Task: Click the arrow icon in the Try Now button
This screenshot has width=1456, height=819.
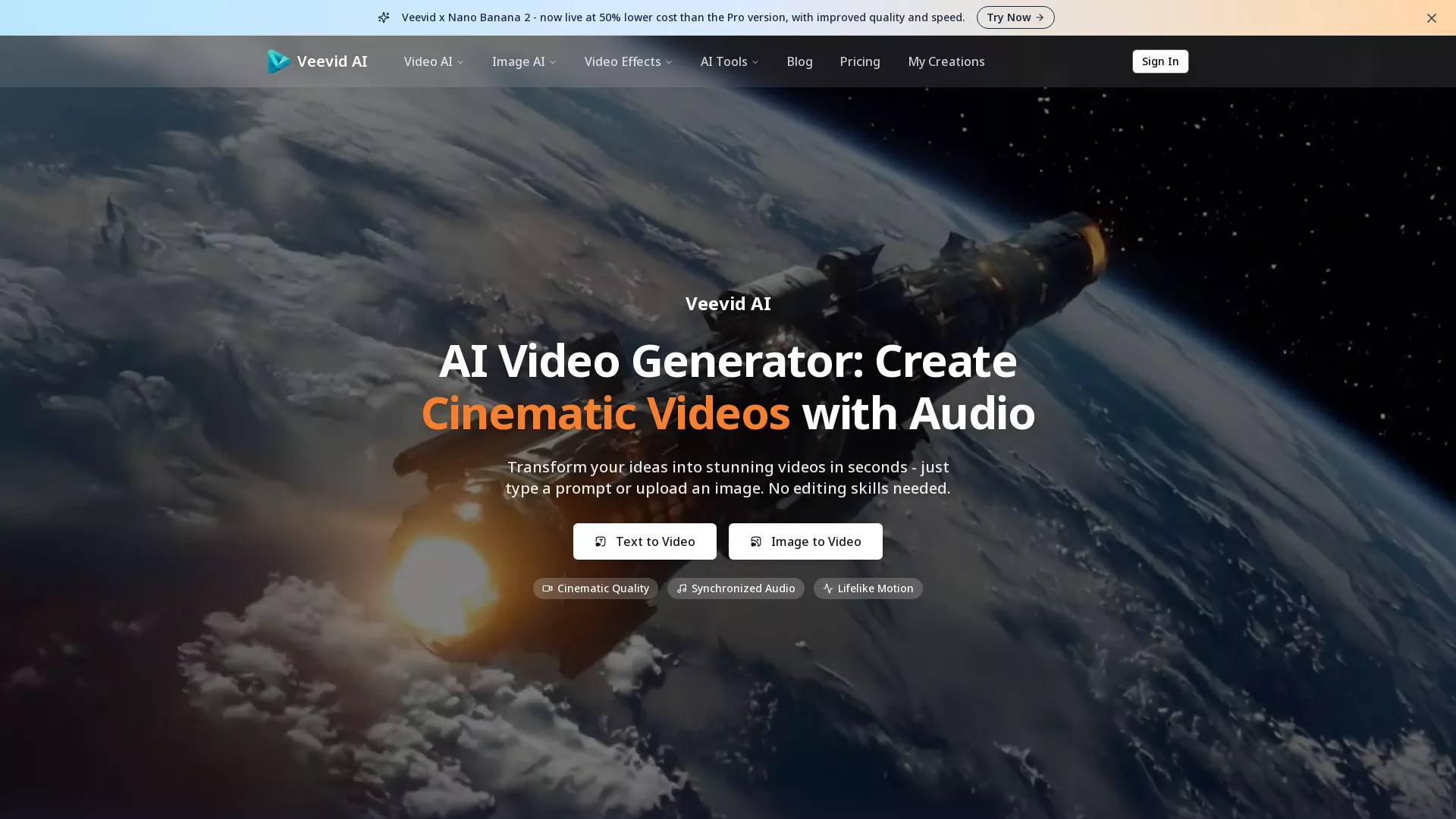Action: pos(1040,17)
